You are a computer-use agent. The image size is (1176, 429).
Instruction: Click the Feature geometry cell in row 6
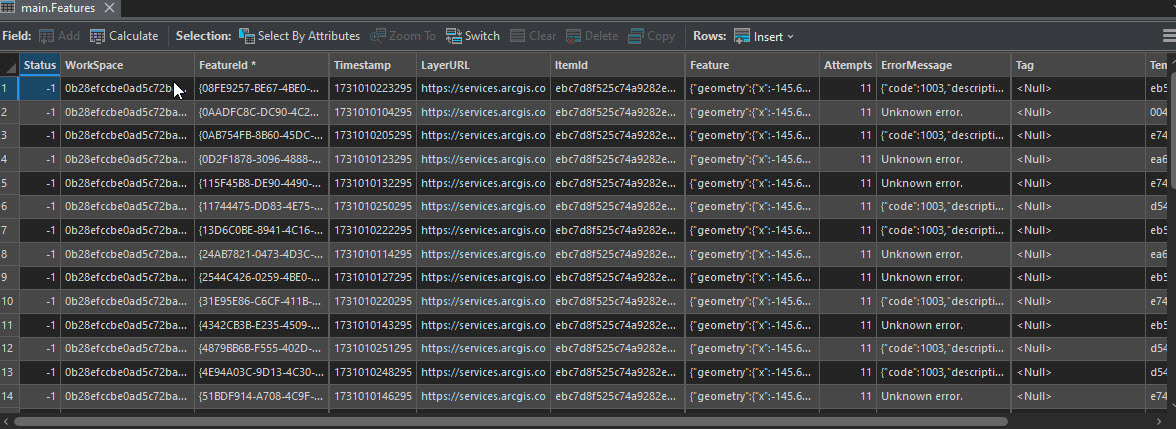point(752,206)
